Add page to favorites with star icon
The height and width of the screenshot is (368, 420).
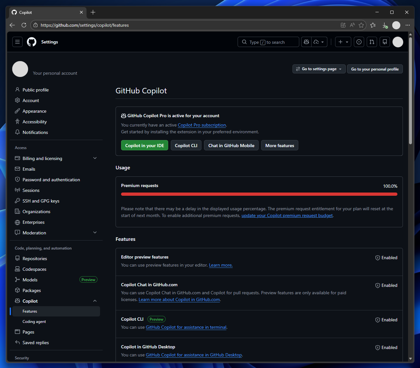(361, 25)
